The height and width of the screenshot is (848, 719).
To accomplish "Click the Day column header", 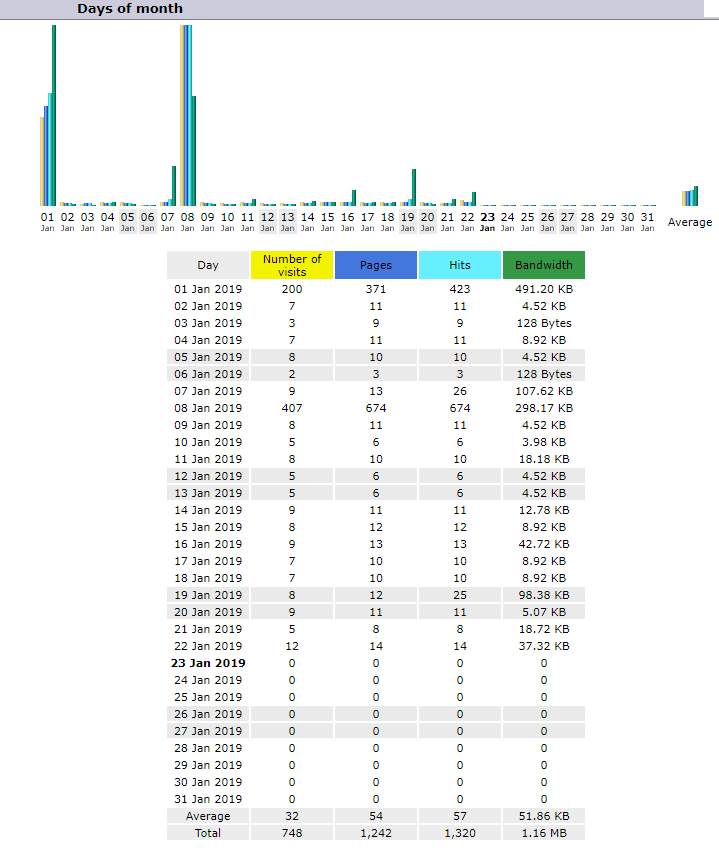I will pos(208,265).
